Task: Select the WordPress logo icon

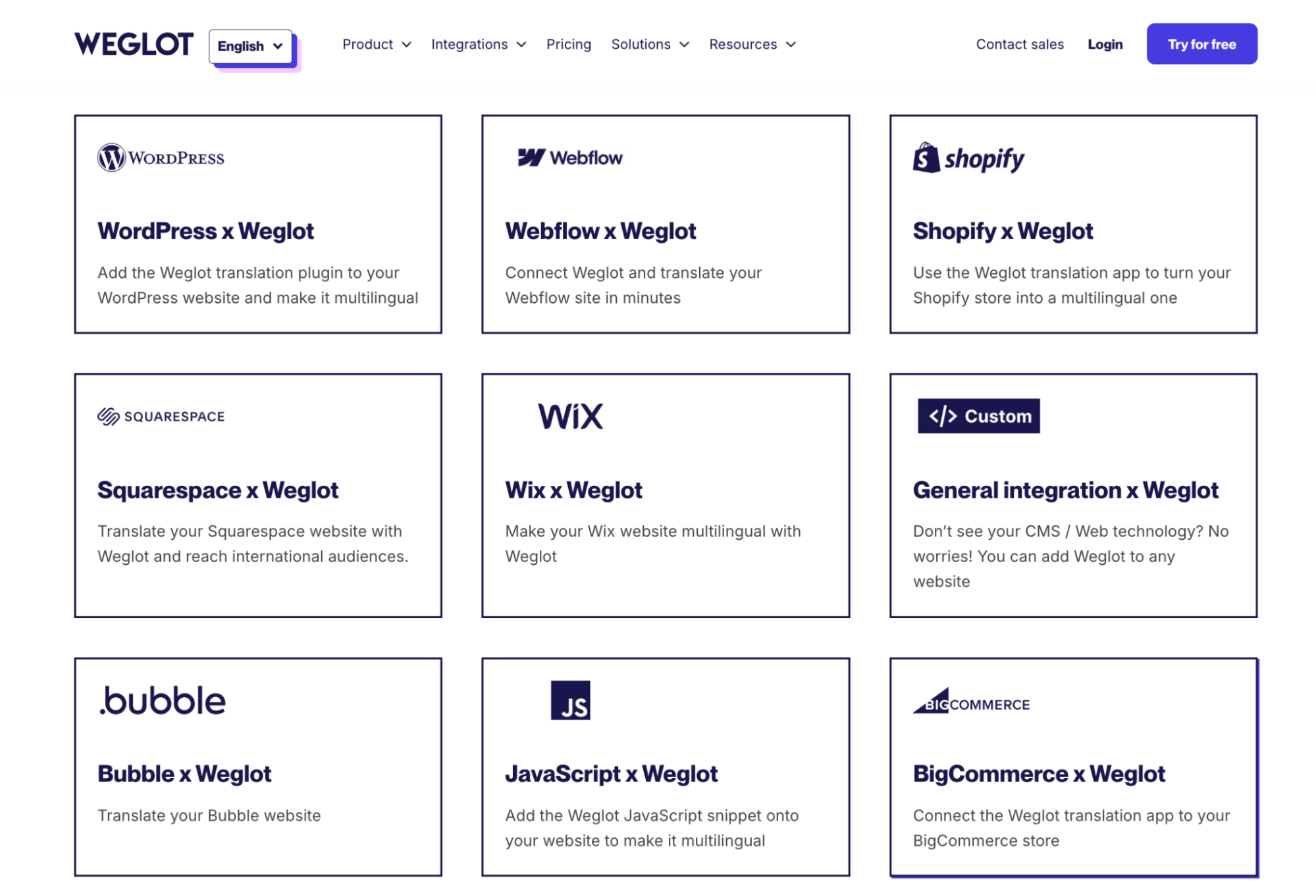Action: [x=111, y=157]
